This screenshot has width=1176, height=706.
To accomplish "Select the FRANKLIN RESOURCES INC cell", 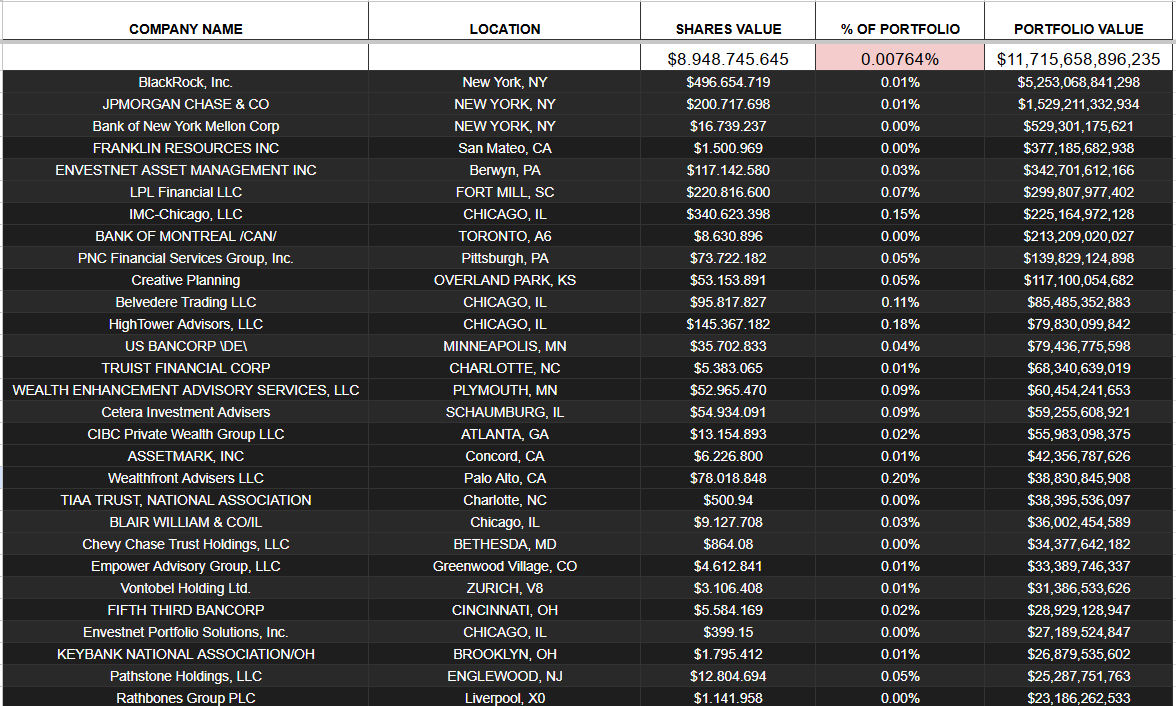I will click(185, 149).
